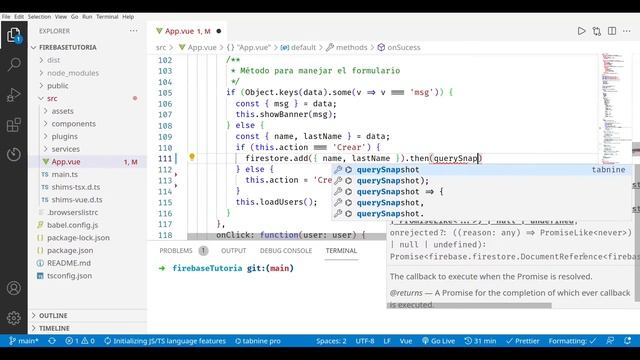Expand the services folder
Image resolution: width=640 pixels, height=360 pixels.
click(88, 149)
